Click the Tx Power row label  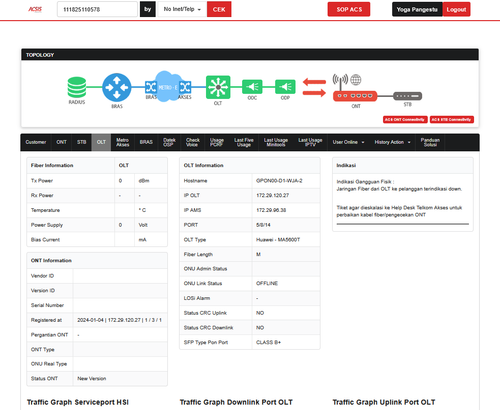click(x=42, y=181)
